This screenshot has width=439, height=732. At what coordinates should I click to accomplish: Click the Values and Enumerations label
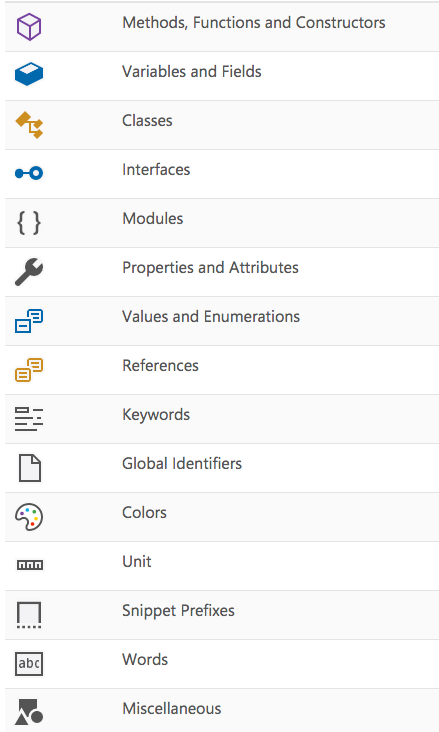pyautogui.click(x=211, y=317)
